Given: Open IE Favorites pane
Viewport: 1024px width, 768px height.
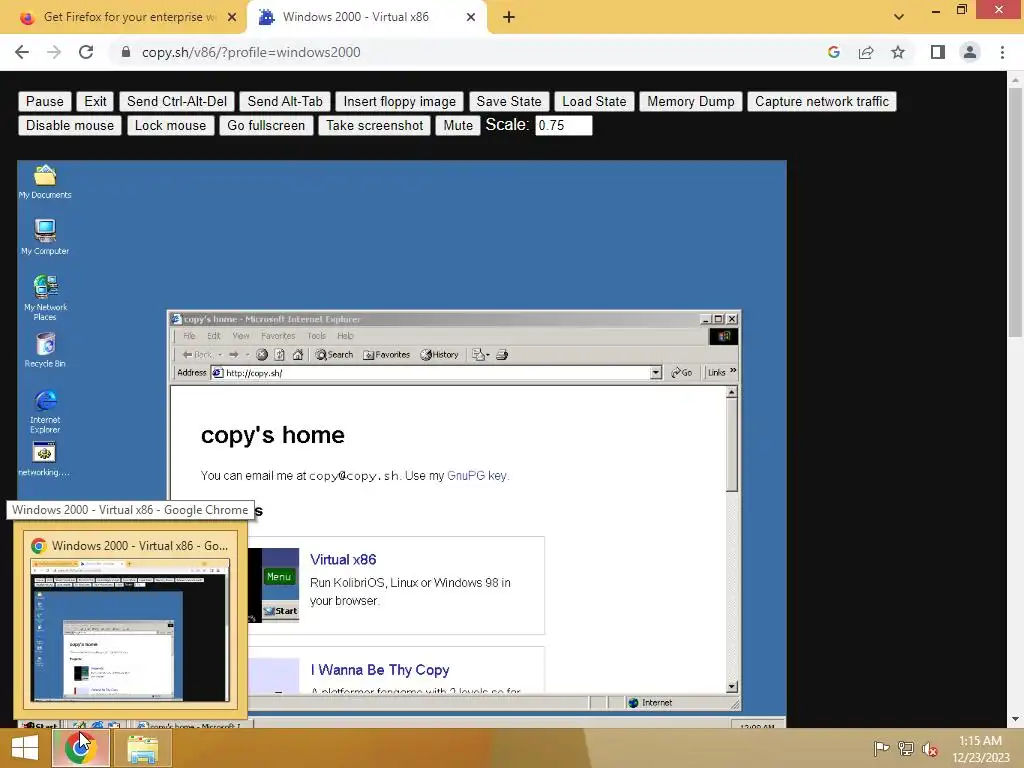Looking at the screenshot, I should click(x=387, y=355).
